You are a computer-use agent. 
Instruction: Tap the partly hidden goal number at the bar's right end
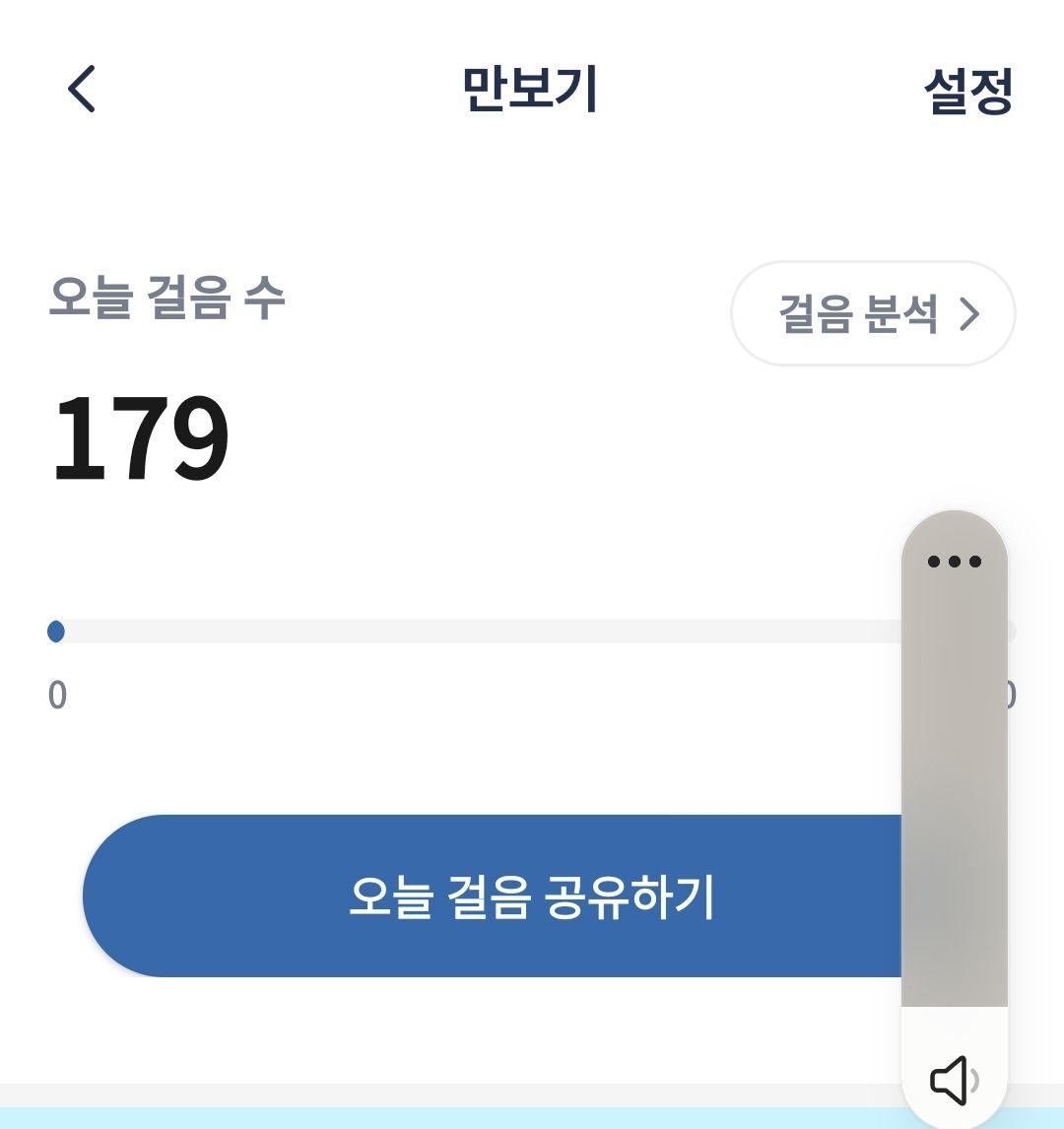point(1012,696)
